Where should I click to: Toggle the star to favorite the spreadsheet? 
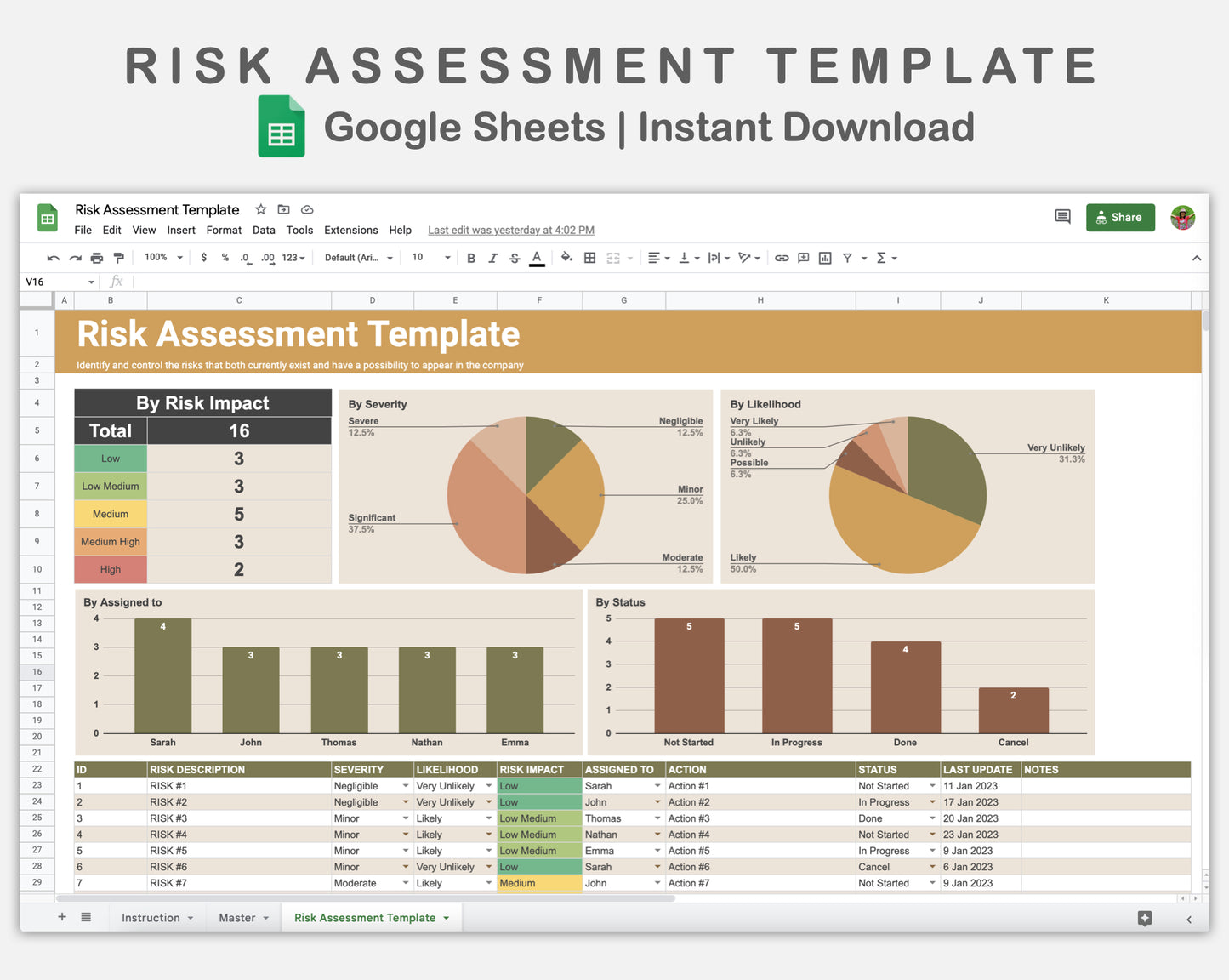click(x=260, y=209)
